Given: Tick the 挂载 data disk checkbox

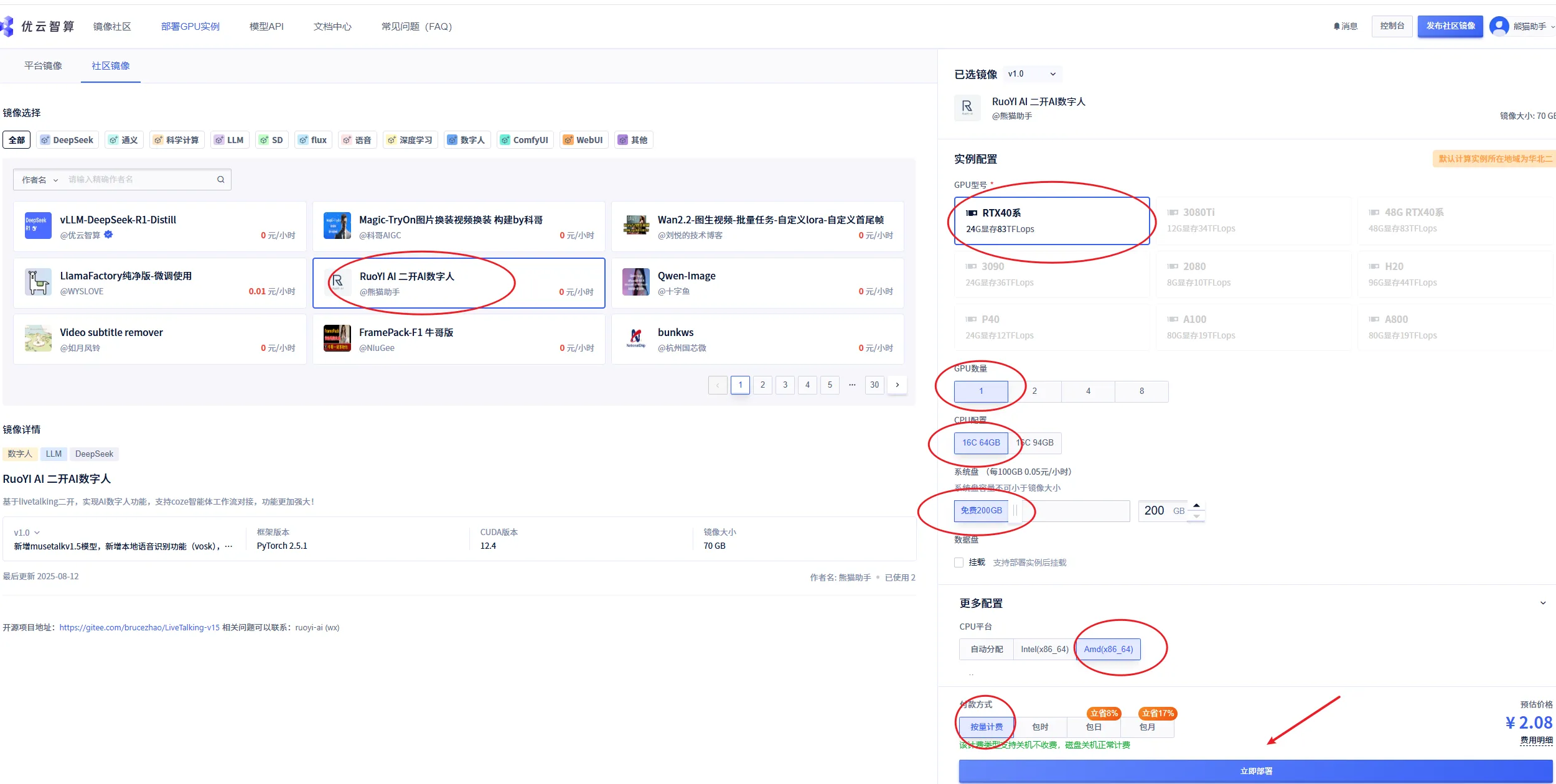Looking at the screenshot, I should (x=959, y=562).
